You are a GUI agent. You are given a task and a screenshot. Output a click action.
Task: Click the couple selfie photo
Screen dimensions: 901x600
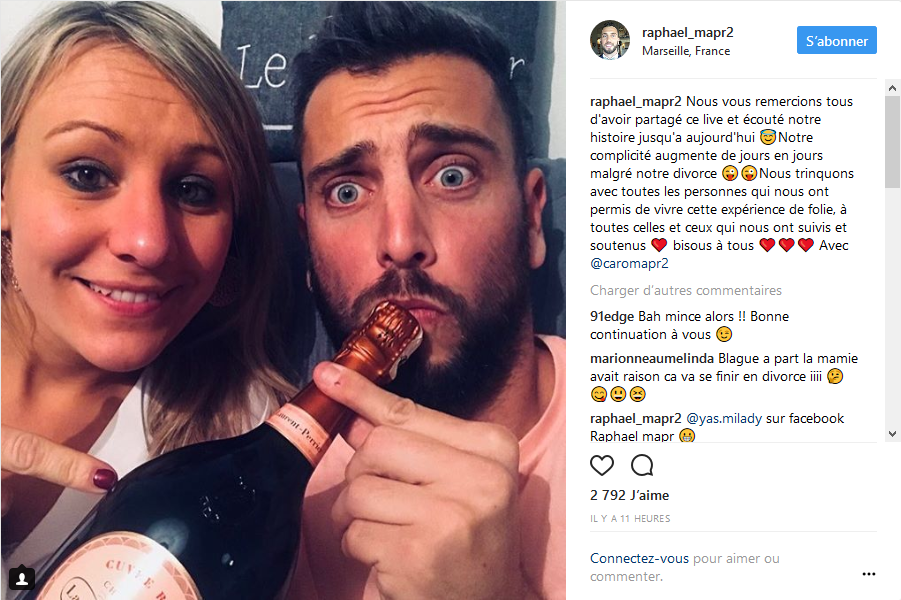coord(283,300)
